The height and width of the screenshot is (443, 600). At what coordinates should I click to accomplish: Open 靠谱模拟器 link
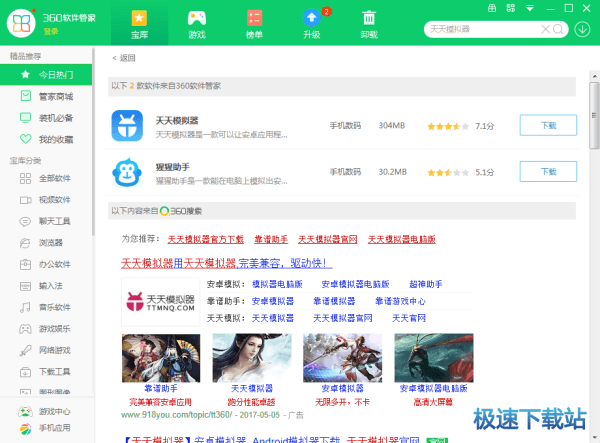334,301
